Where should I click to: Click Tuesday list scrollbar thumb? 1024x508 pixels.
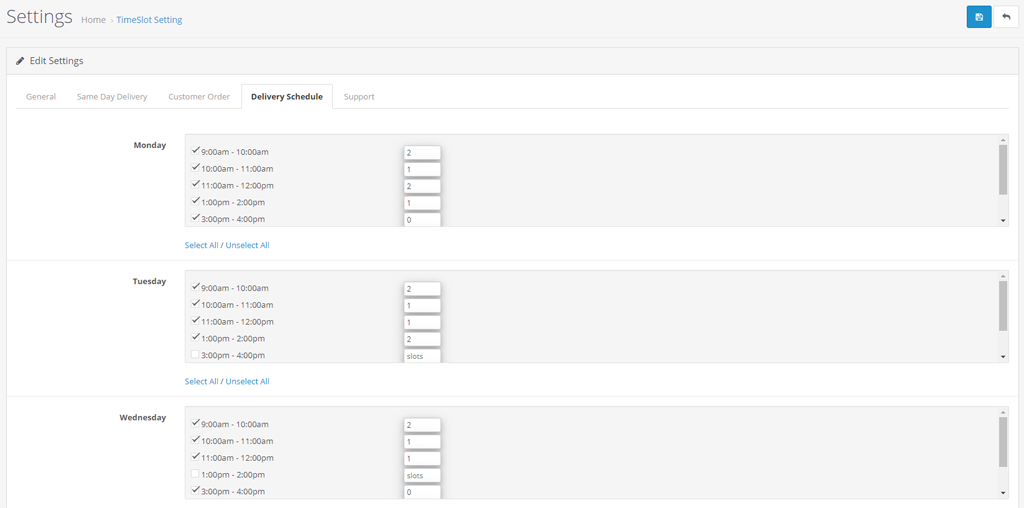point(1003,306)
